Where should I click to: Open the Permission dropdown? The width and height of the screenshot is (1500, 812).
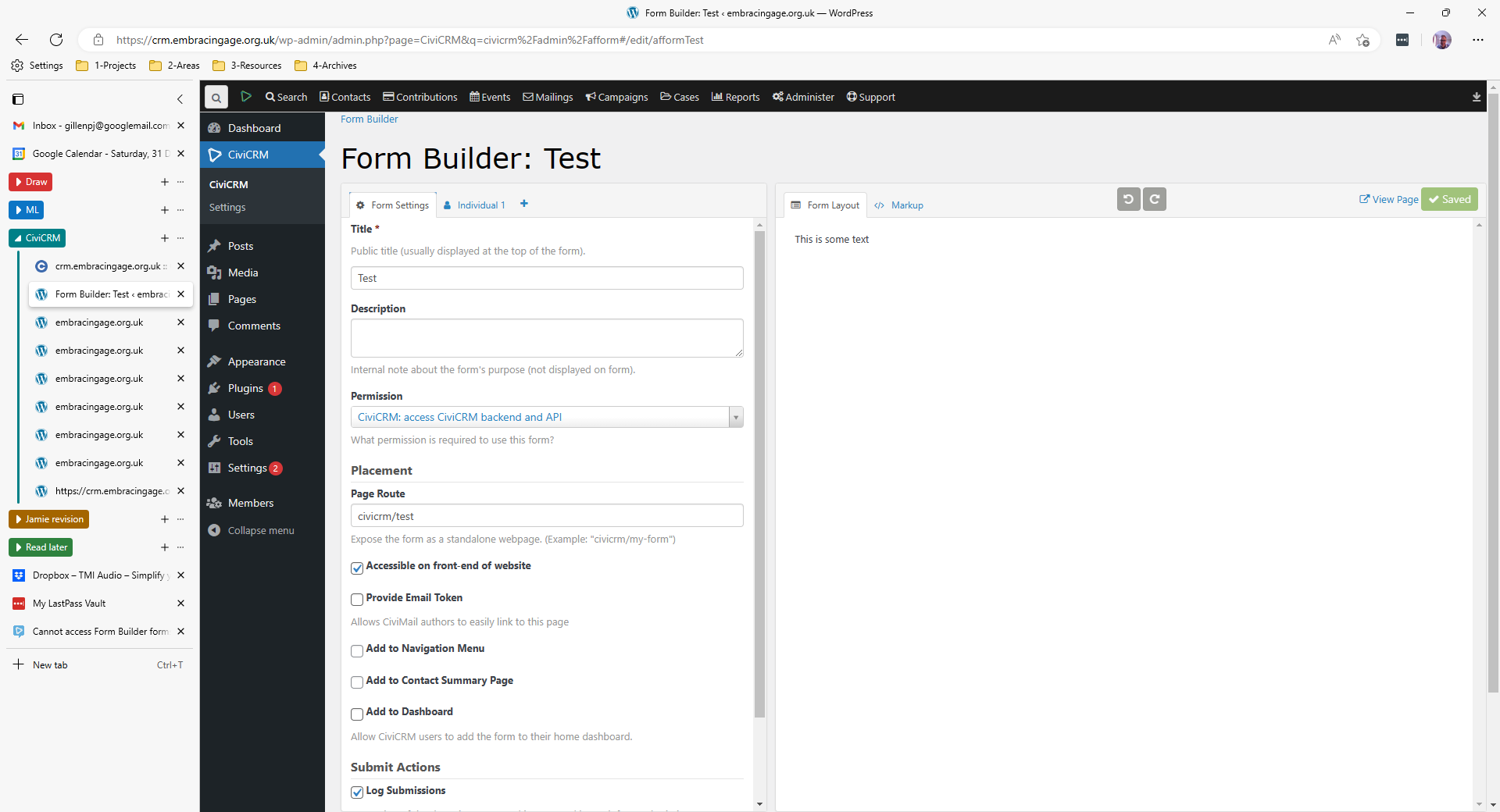pos(547,417)
